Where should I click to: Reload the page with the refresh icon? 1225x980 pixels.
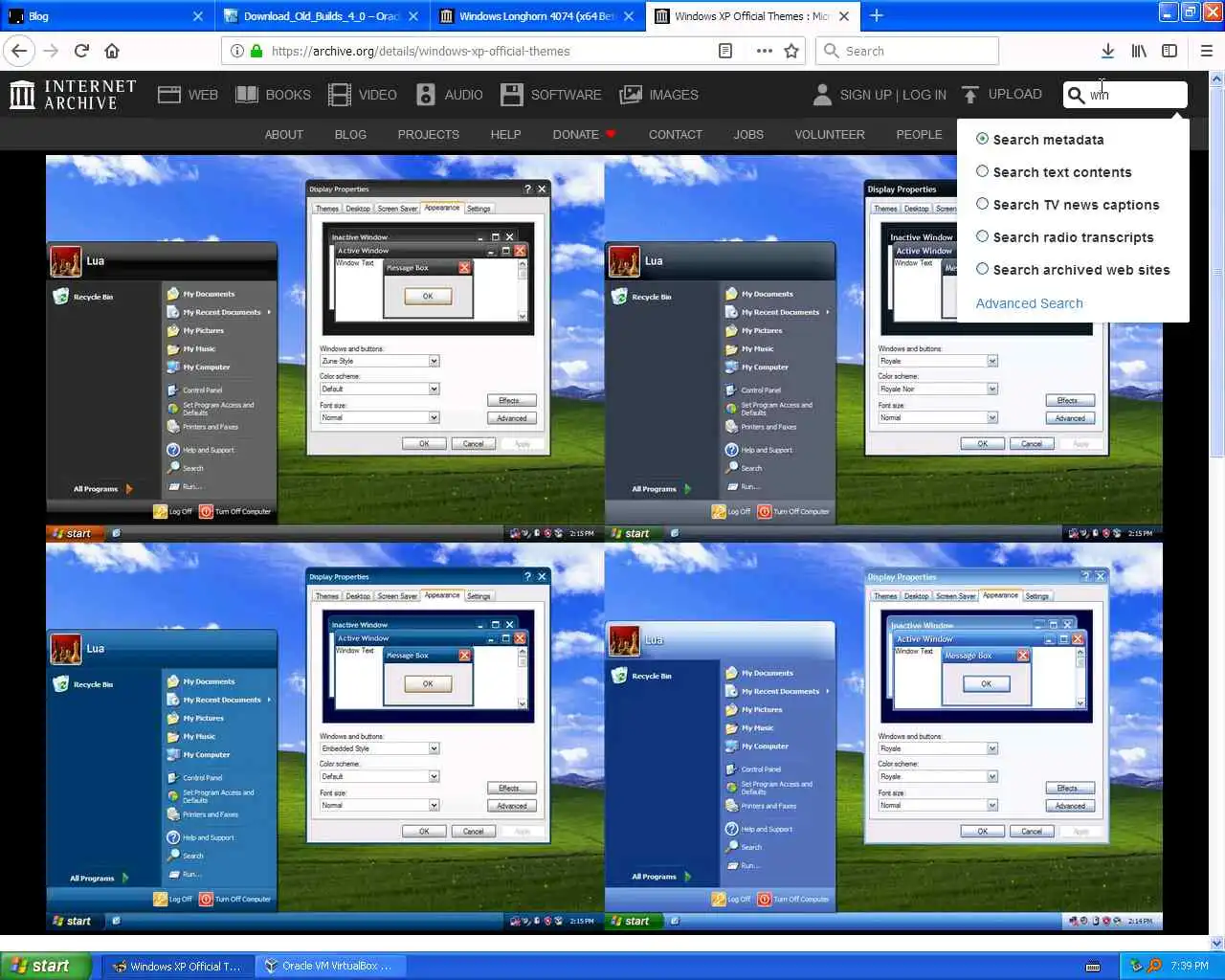[x=81, y=51]
